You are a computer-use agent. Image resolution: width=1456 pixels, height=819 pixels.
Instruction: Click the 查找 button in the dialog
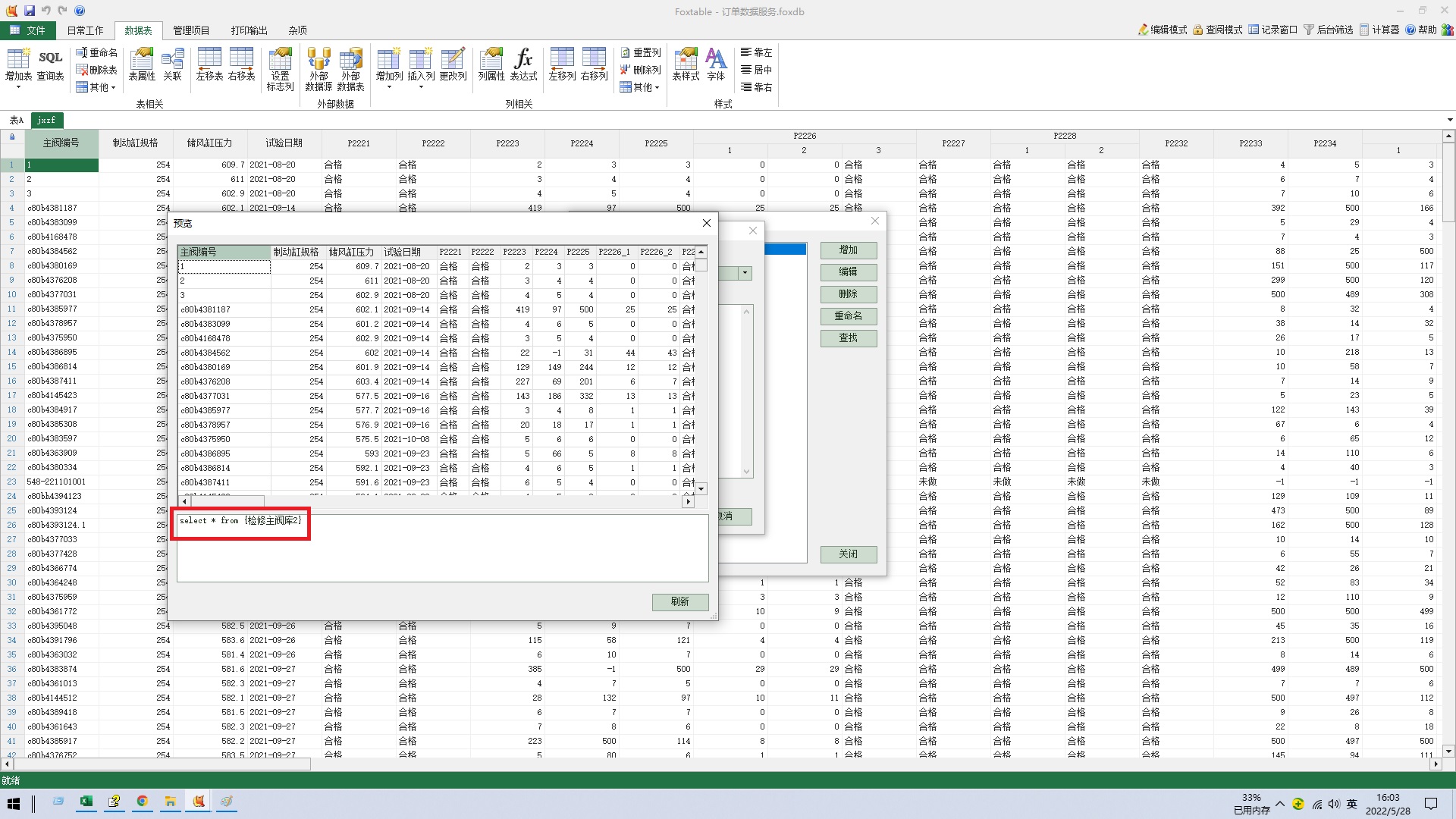(x=849, y=338)
